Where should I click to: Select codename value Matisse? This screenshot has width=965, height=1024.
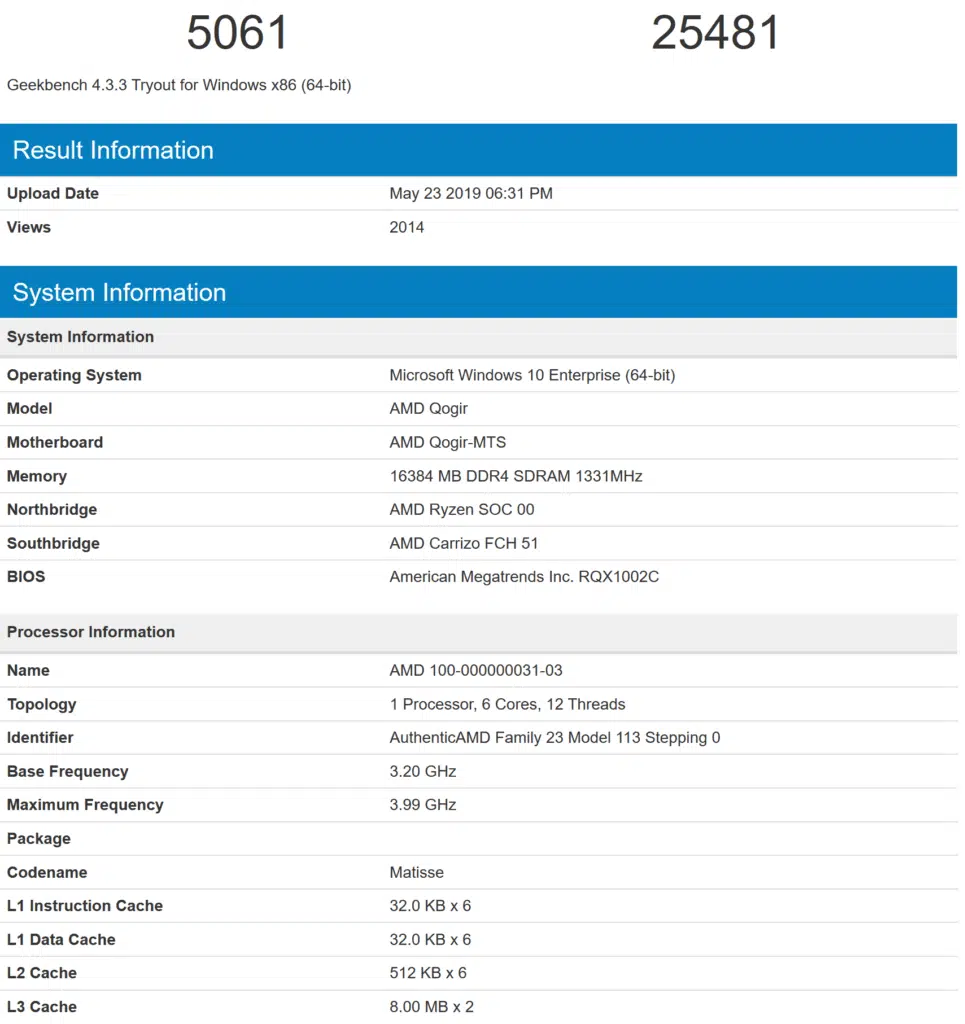coord(417,872)
